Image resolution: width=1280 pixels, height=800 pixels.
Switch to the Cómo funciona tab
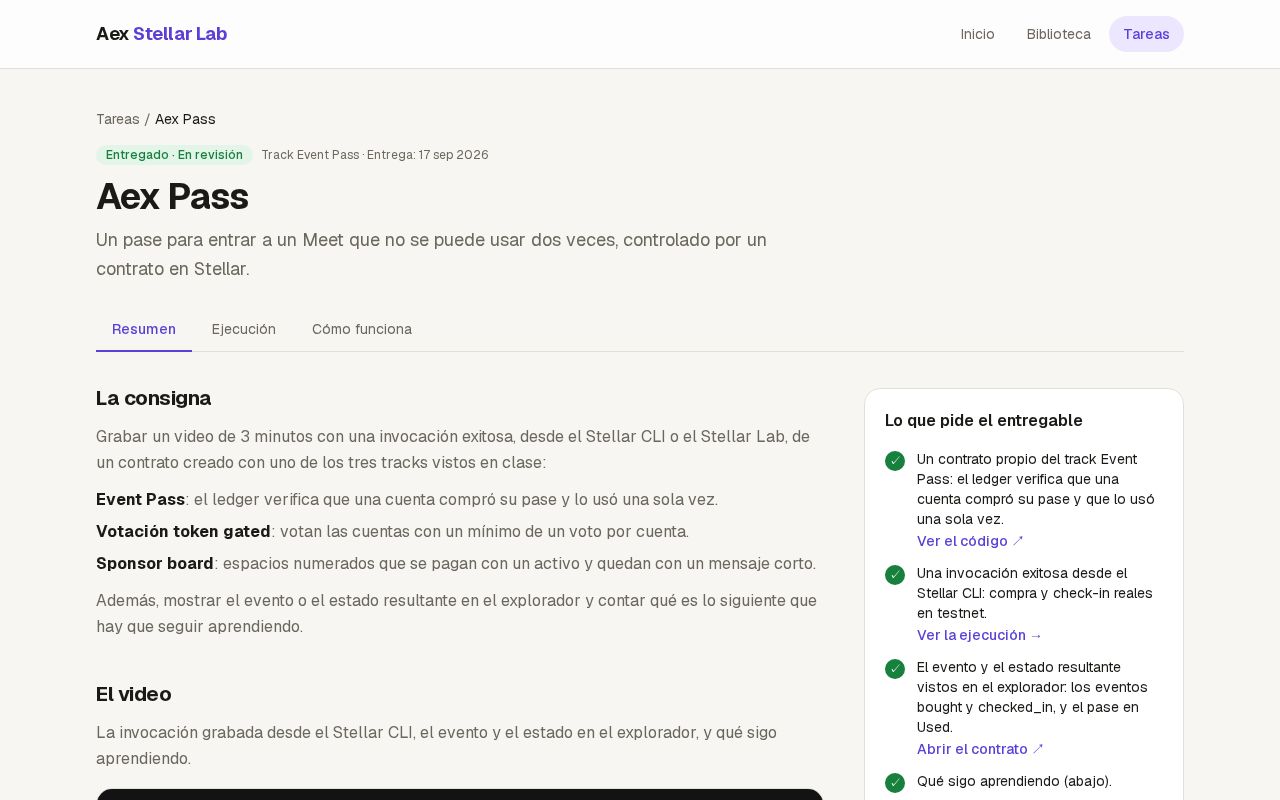point(362,329)
